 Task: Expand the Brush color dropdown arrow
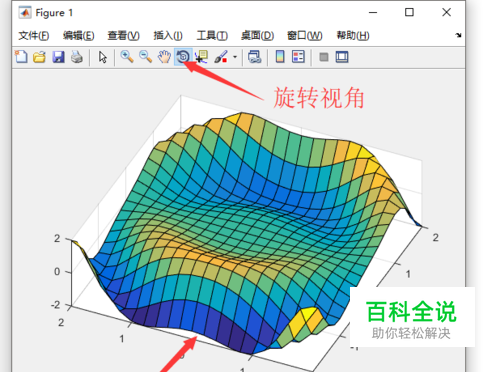(235, 57)
